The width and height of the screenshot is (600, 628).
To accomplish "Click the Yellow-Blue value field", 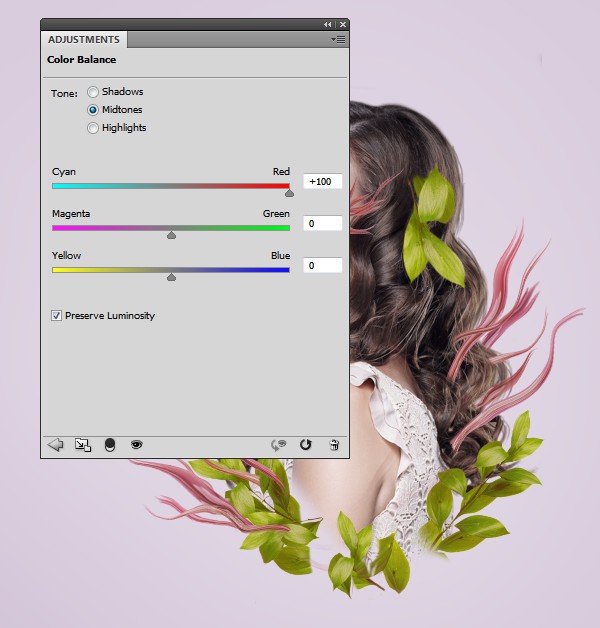I will [x=323, y=265].
